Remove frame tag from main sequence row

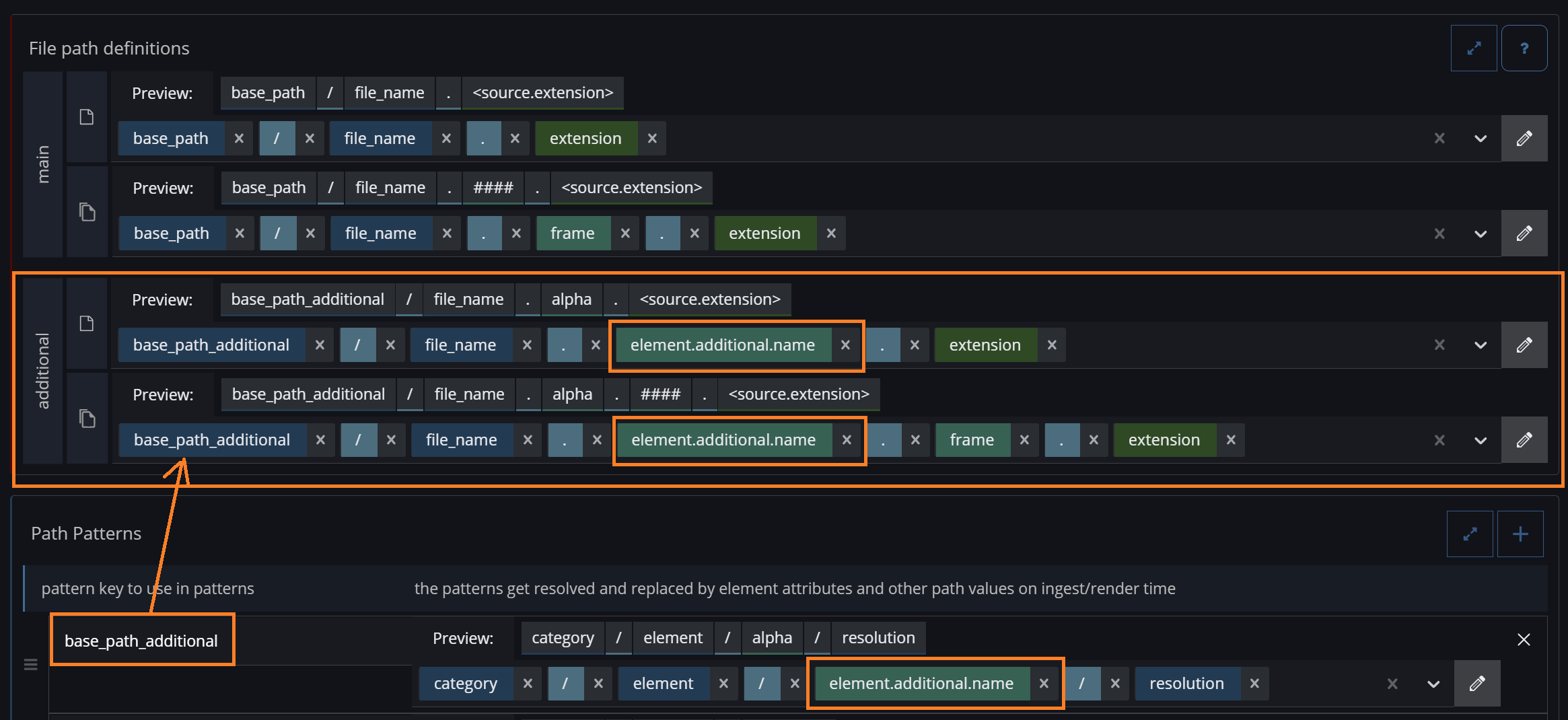click(x=625, y=233)
